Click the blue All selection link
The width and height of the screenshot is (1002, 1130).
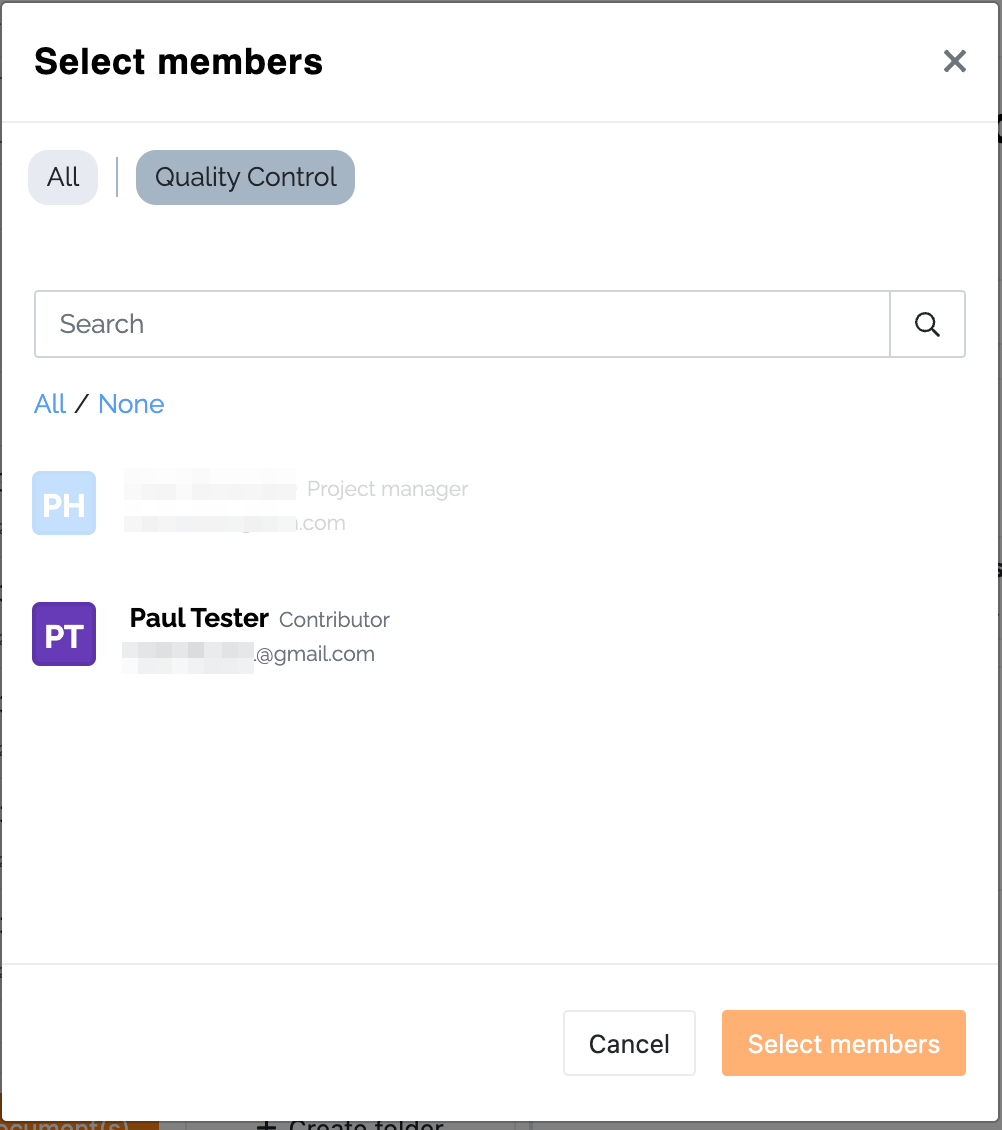coord(50,404)
